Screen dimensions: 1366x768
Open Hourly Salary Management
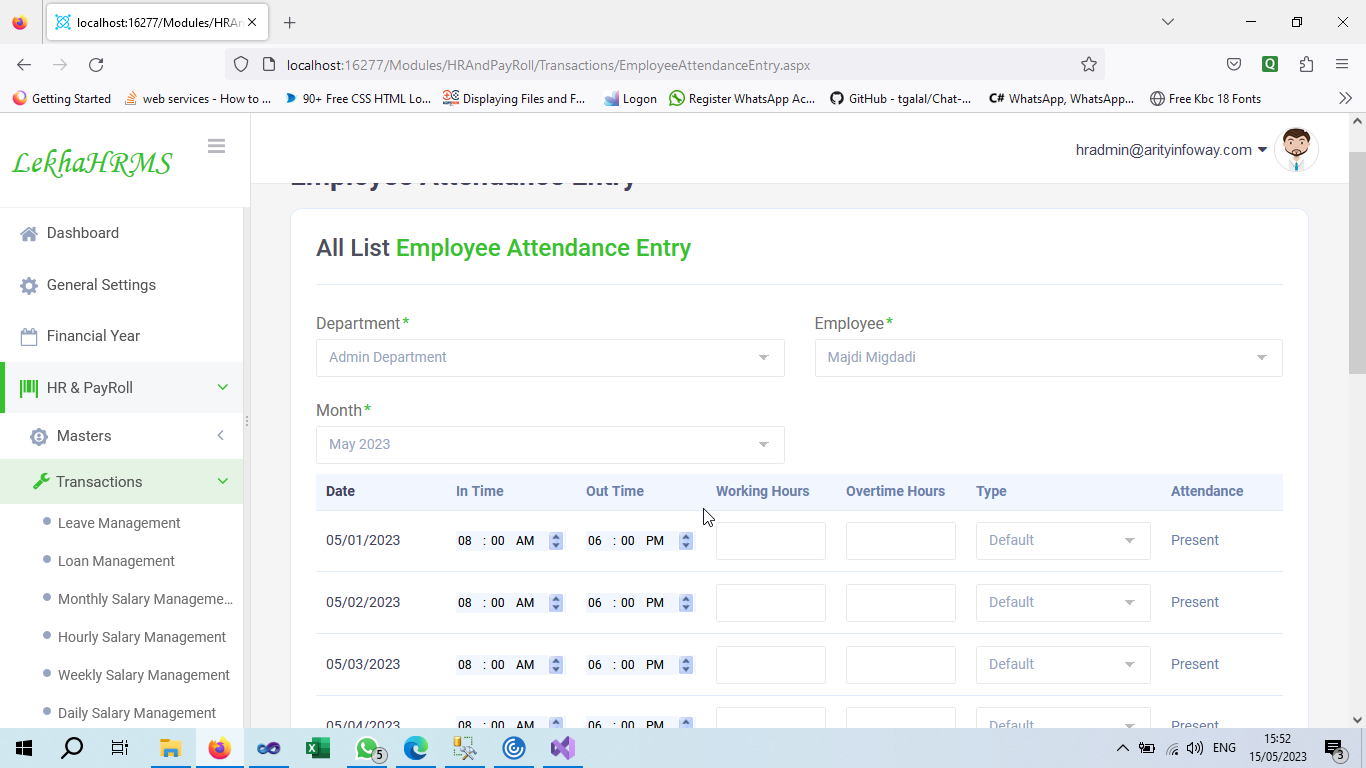142,637
